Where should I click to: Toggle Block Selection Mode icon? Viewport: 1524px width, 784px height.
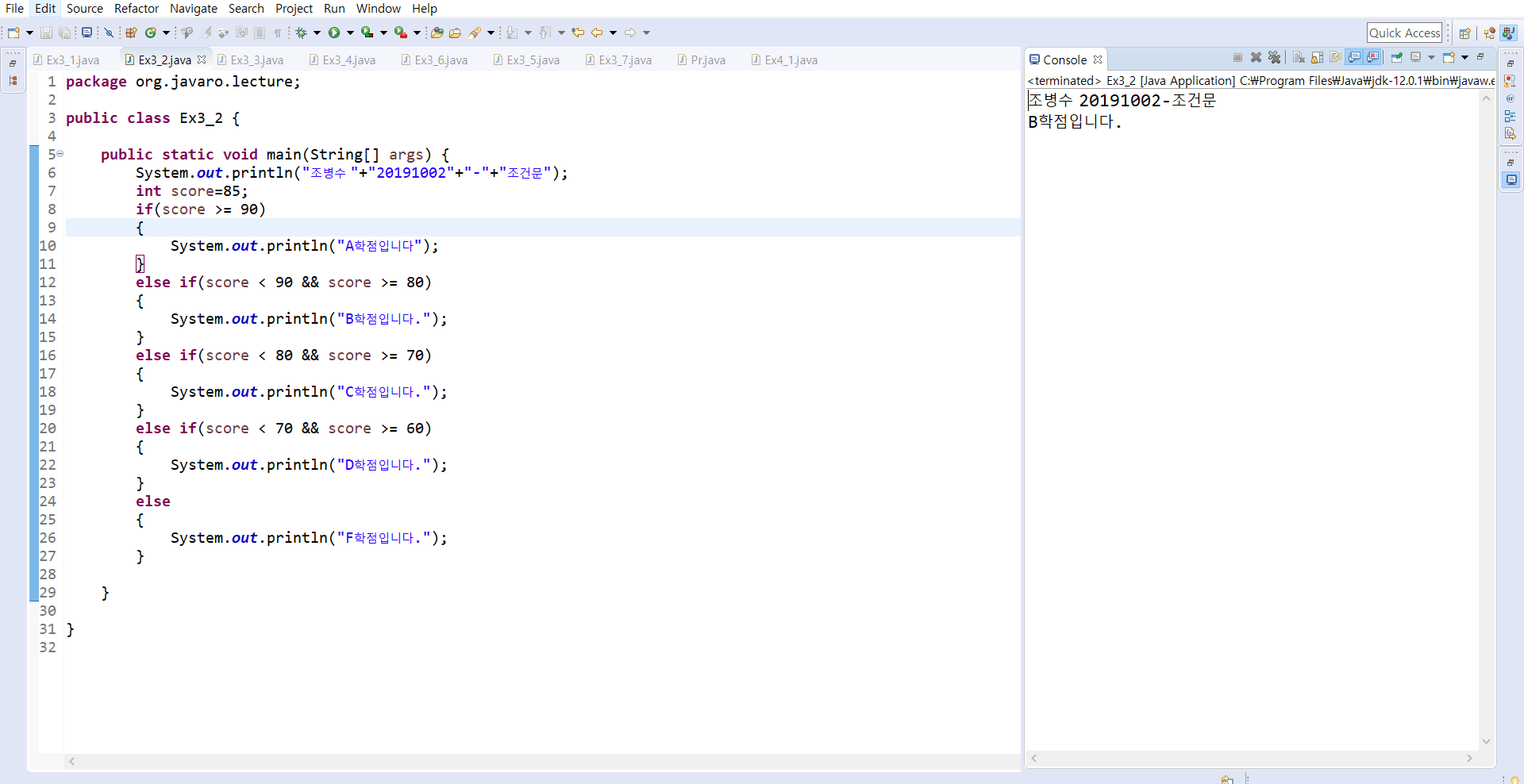(x=260, y=33)
